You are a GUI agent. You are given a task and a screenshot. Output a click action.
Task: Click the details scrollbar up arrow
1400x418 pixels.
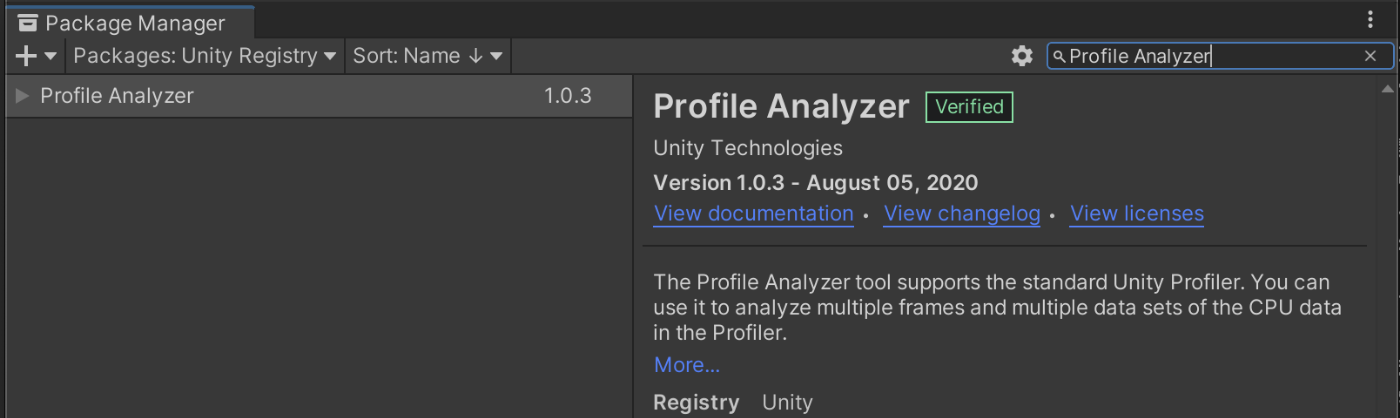[1387, 90]
